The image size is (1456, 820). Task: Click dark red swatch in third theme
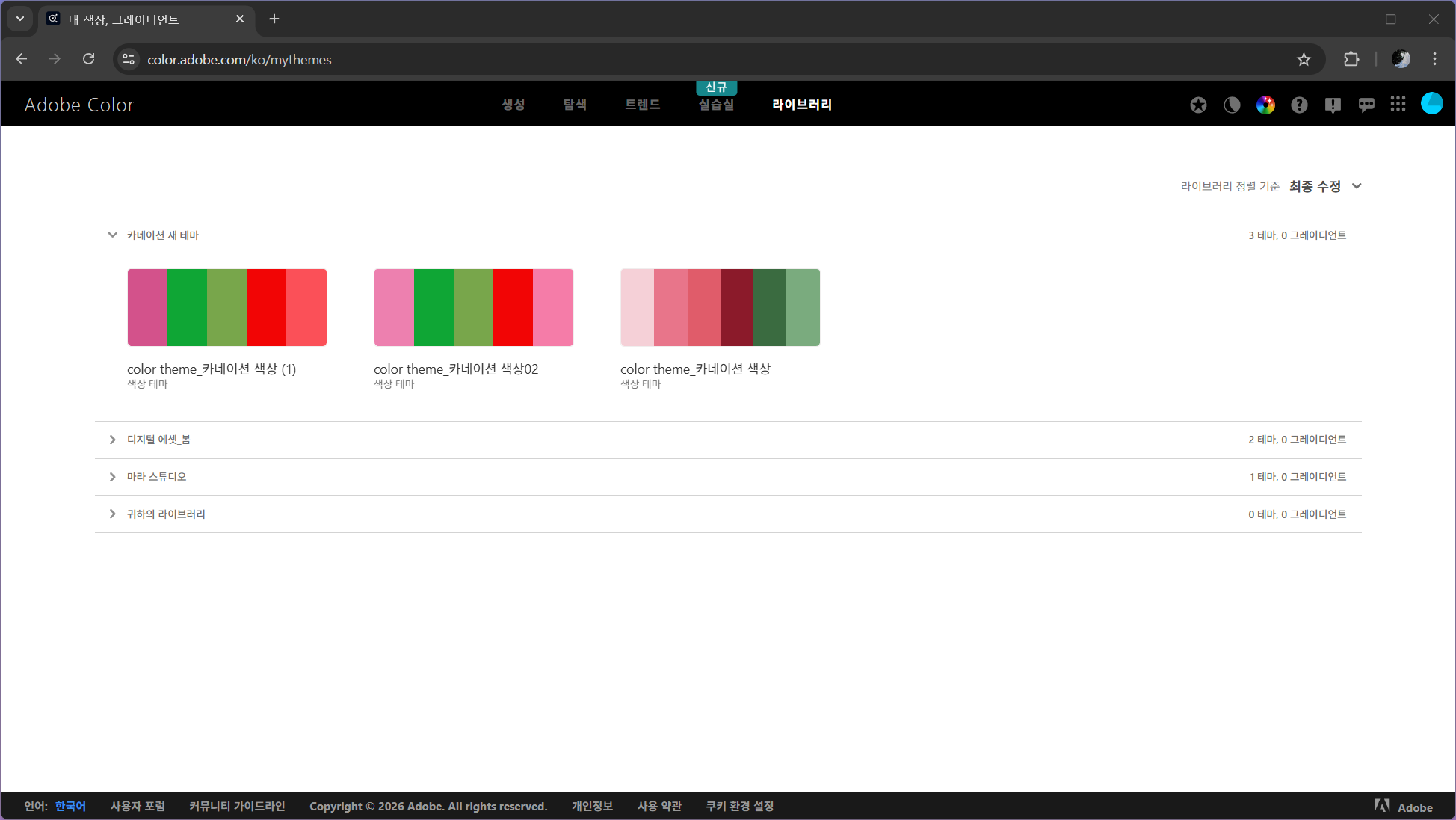736,307
